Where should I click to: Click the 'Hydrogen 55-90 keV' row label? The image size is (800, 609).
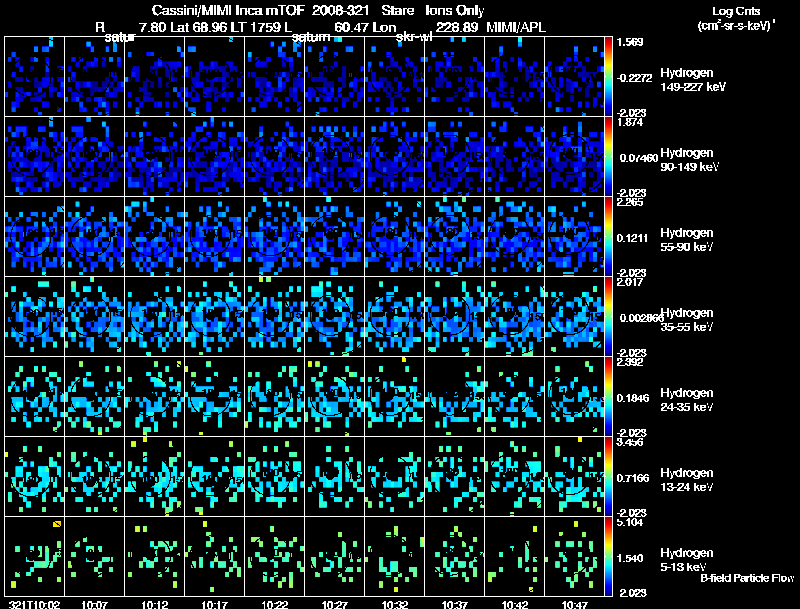click(x=687, y=240)
